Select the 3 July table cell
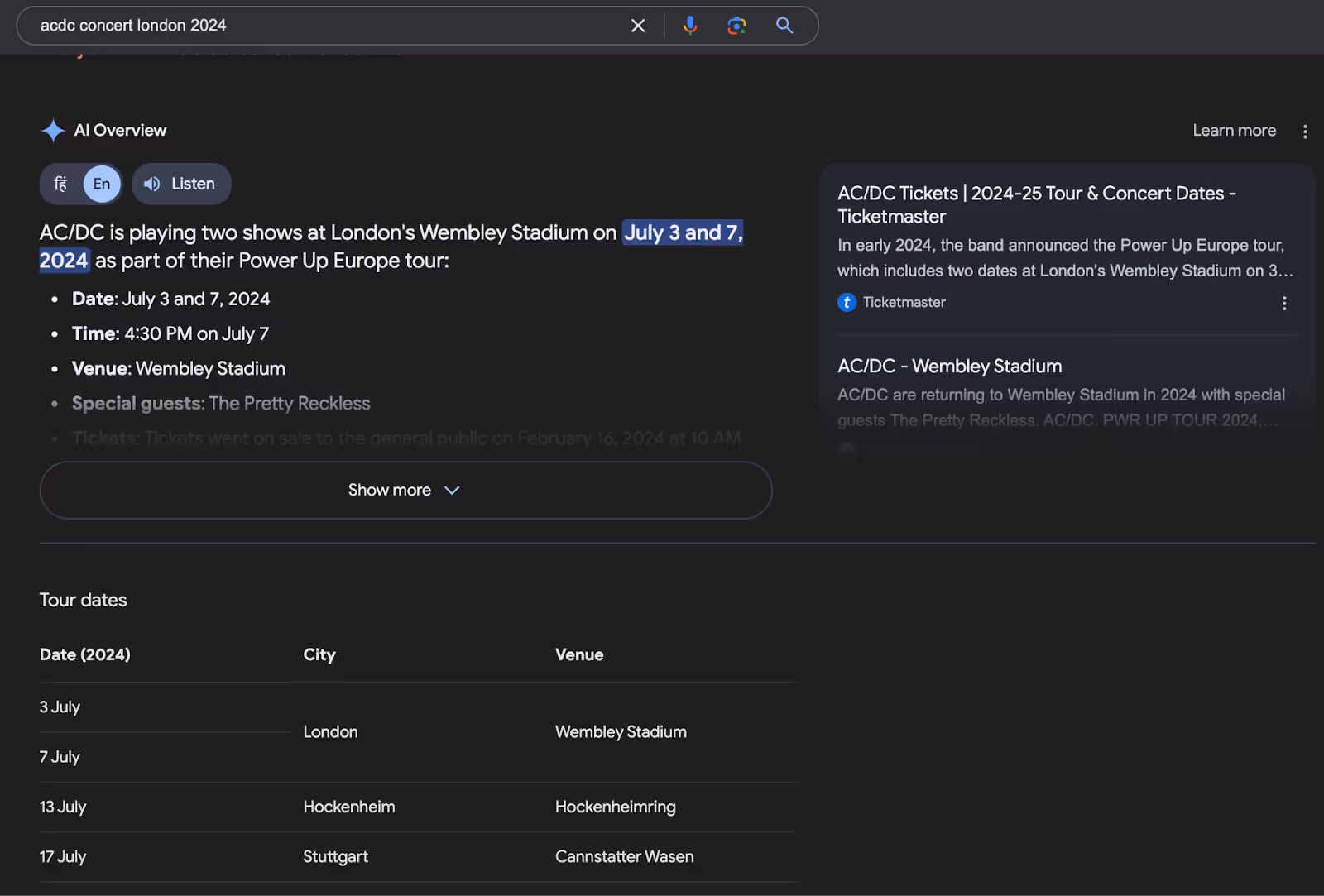Viewport: 1324px width, 896px height. (x=60, y=707)
